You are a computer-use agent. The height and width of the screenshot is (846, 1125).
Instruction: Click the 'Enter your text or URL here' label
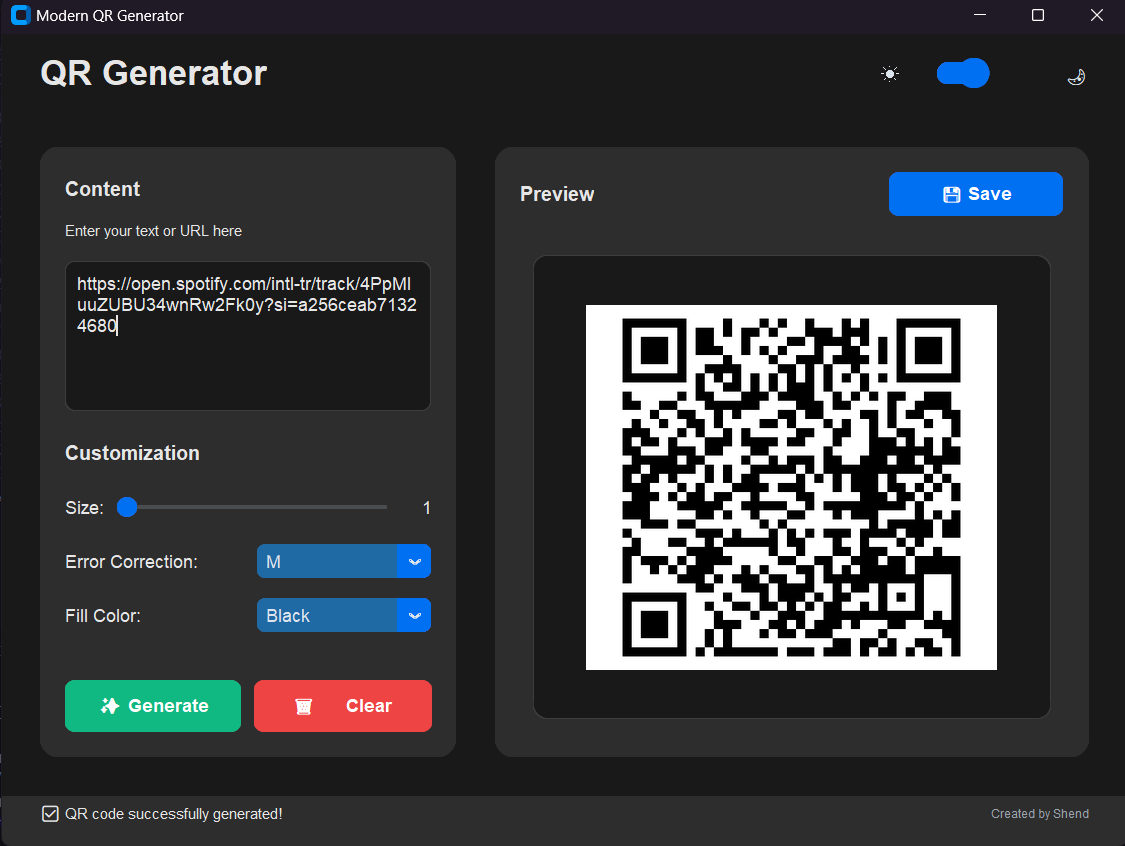[x=154, y=231]
